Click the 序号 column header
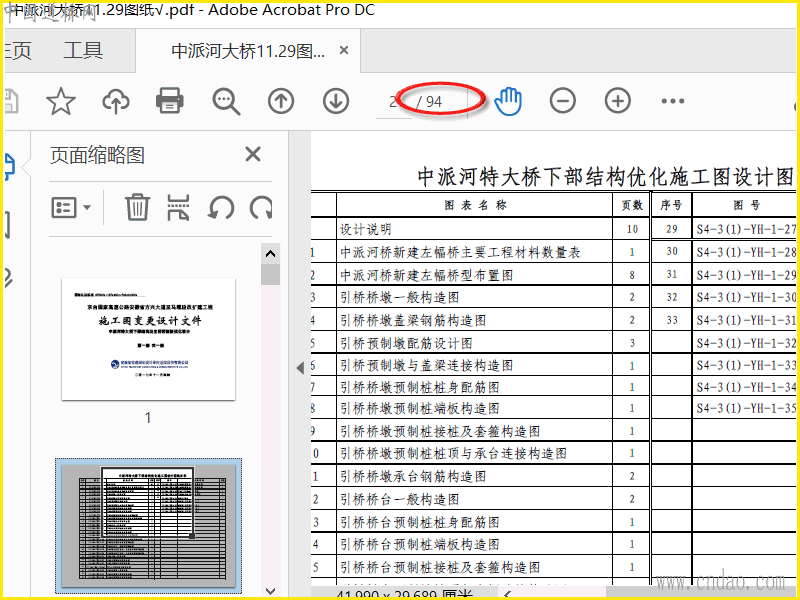 pyautogui.click(x=671, y=205)
